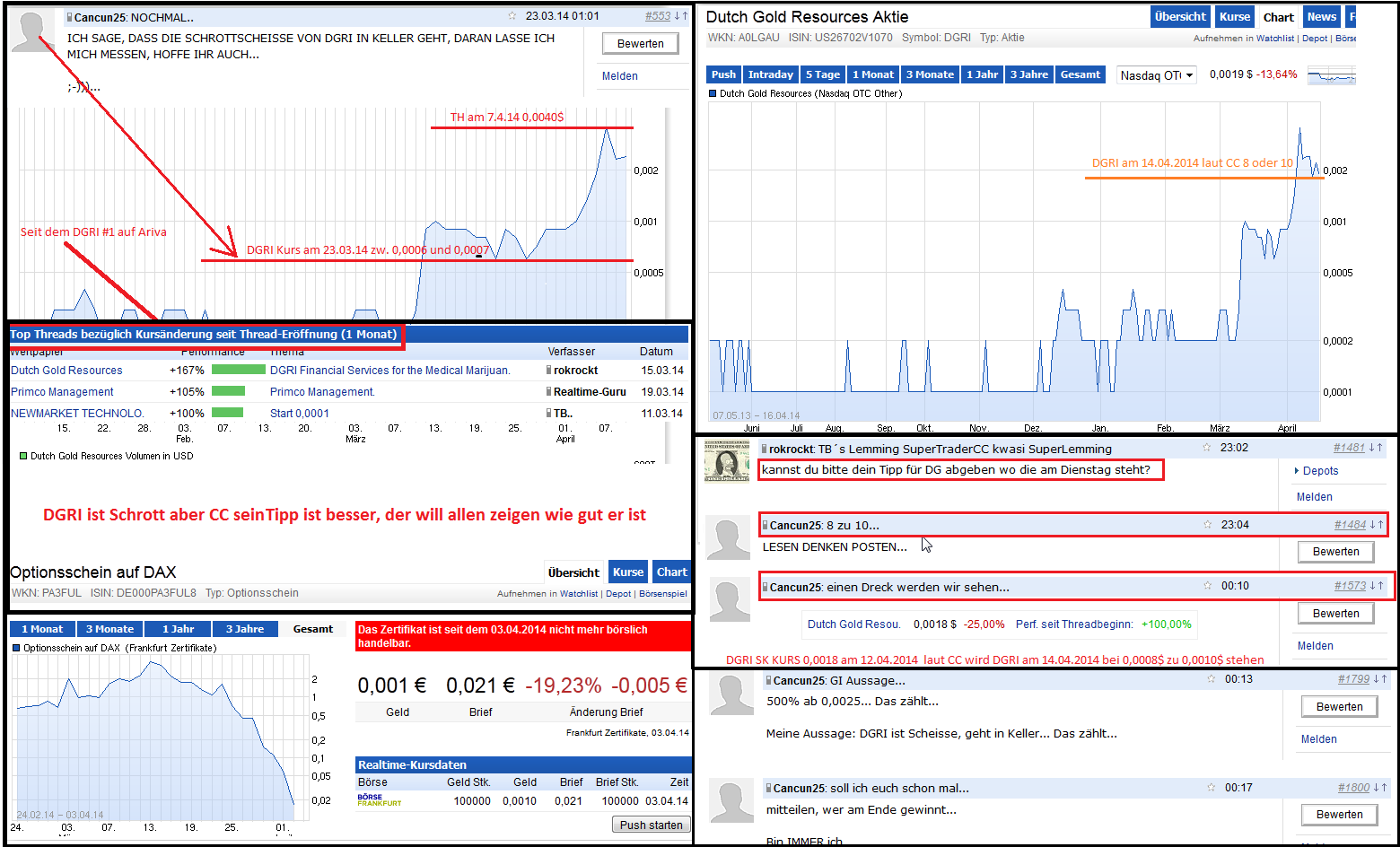Click the Börsenspiel link under Optionsschein

tap(662, 594)
